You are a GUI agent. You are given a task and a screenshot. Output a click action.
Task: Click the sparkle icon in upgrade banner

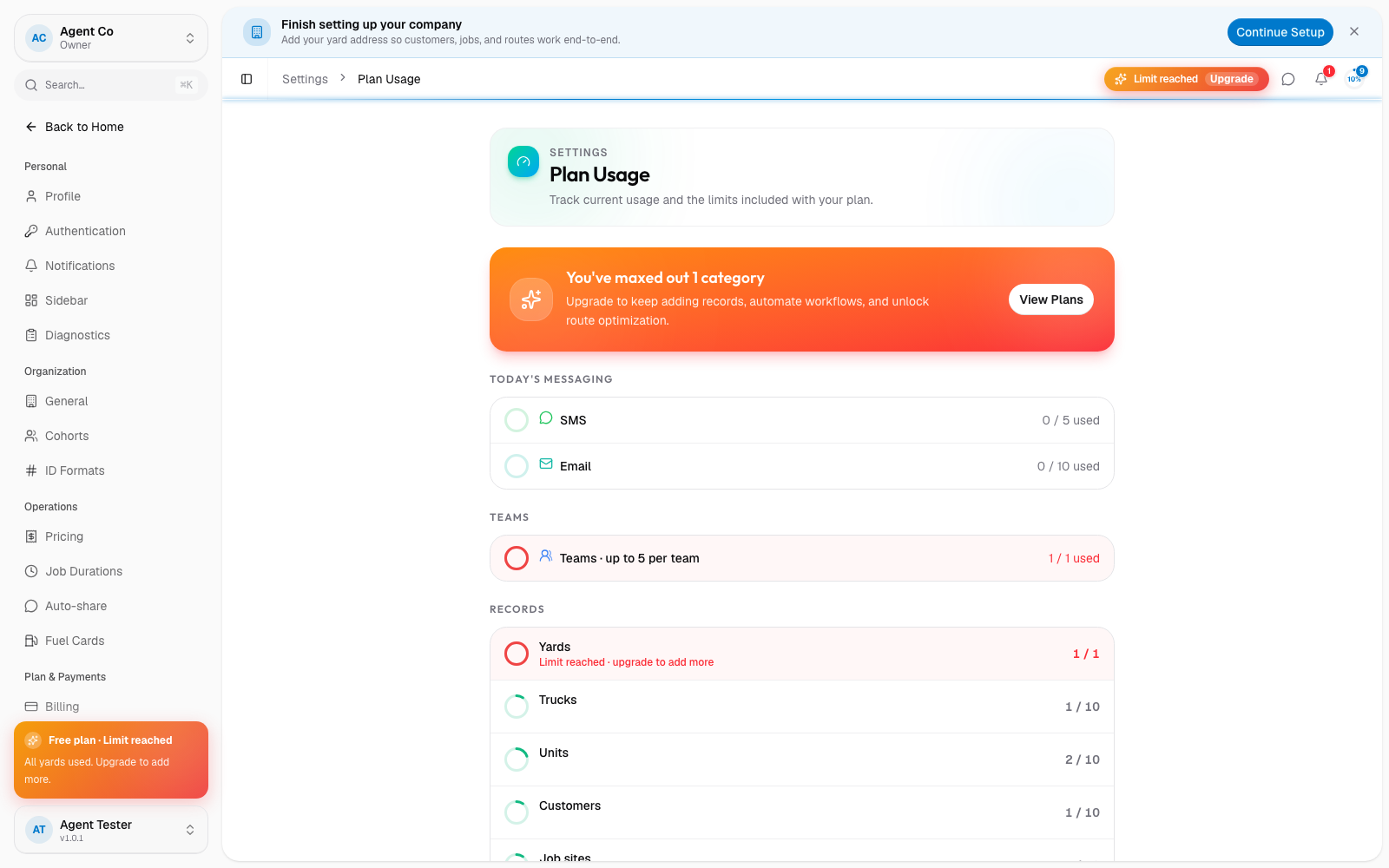[x=531, y=299]
